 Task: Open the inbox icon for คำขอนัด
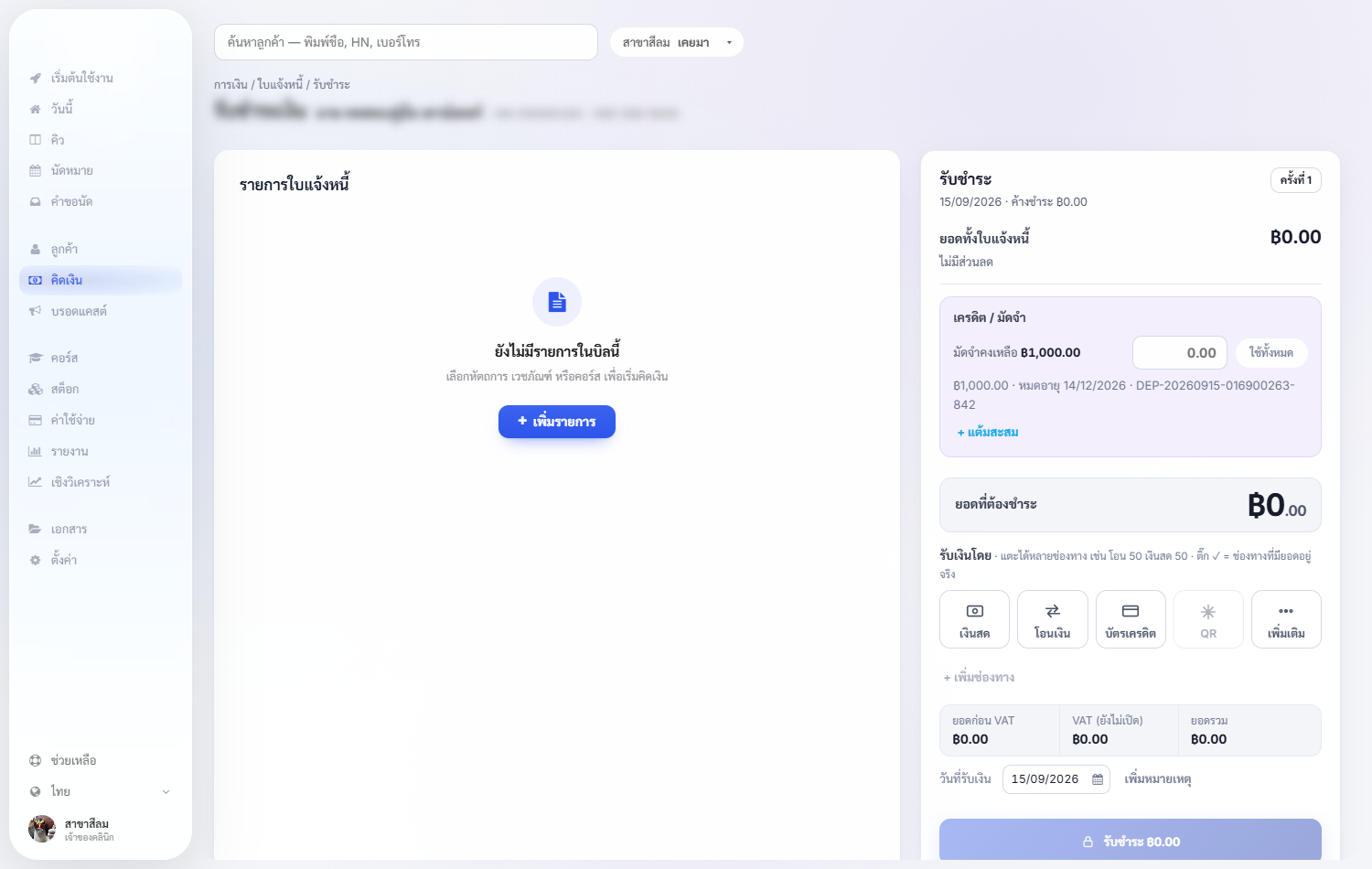pos(35,202)
